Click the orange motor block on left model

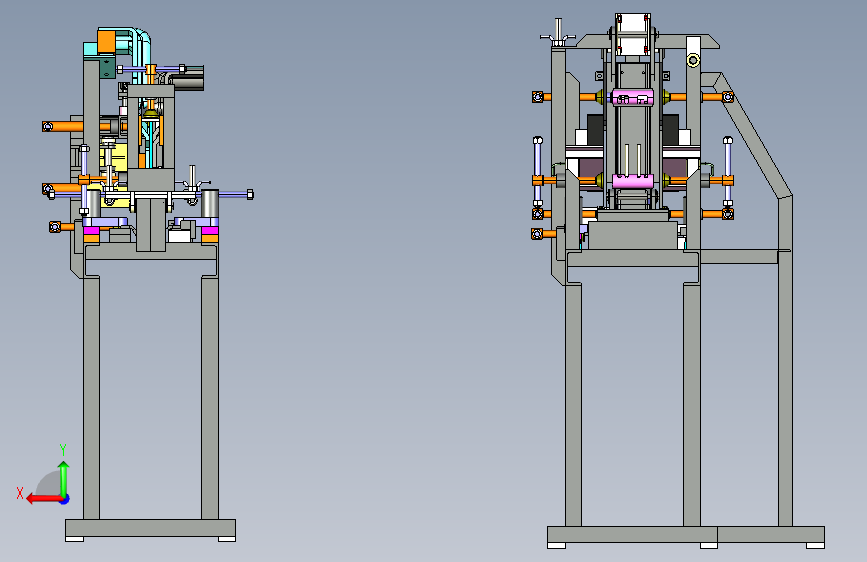click(x=106, y=42)
